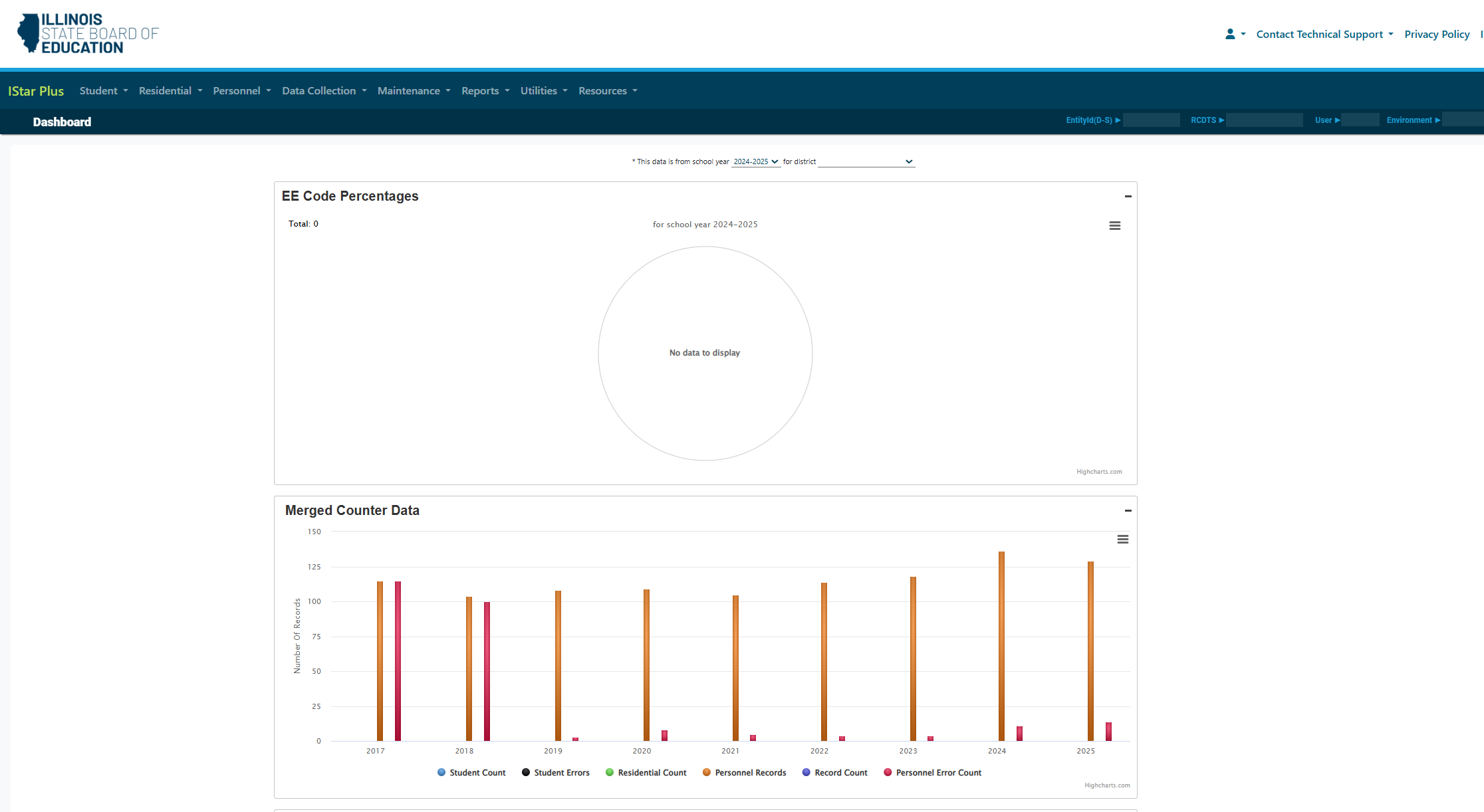
Task: Click Highcharts.com credit in Merged Counter chart
Action: (1107, 785)
